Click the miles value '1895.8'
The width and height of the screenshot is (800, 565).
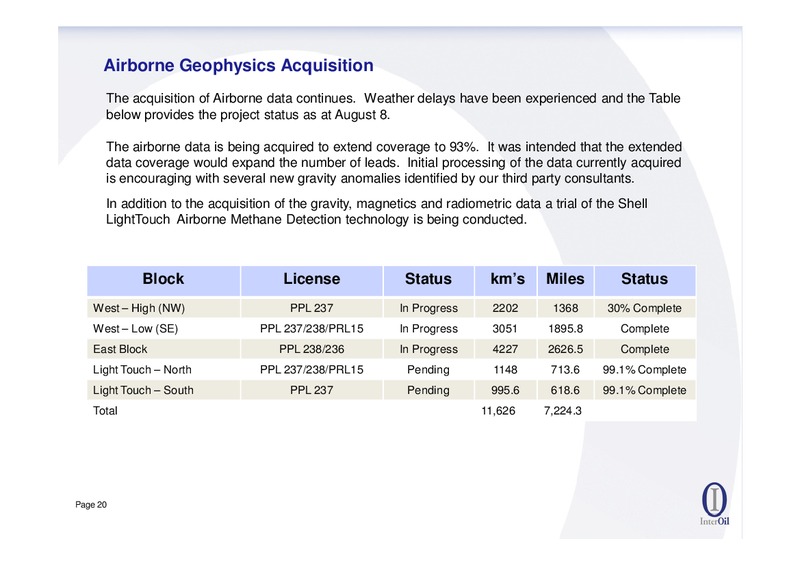[x=565, y=329]
